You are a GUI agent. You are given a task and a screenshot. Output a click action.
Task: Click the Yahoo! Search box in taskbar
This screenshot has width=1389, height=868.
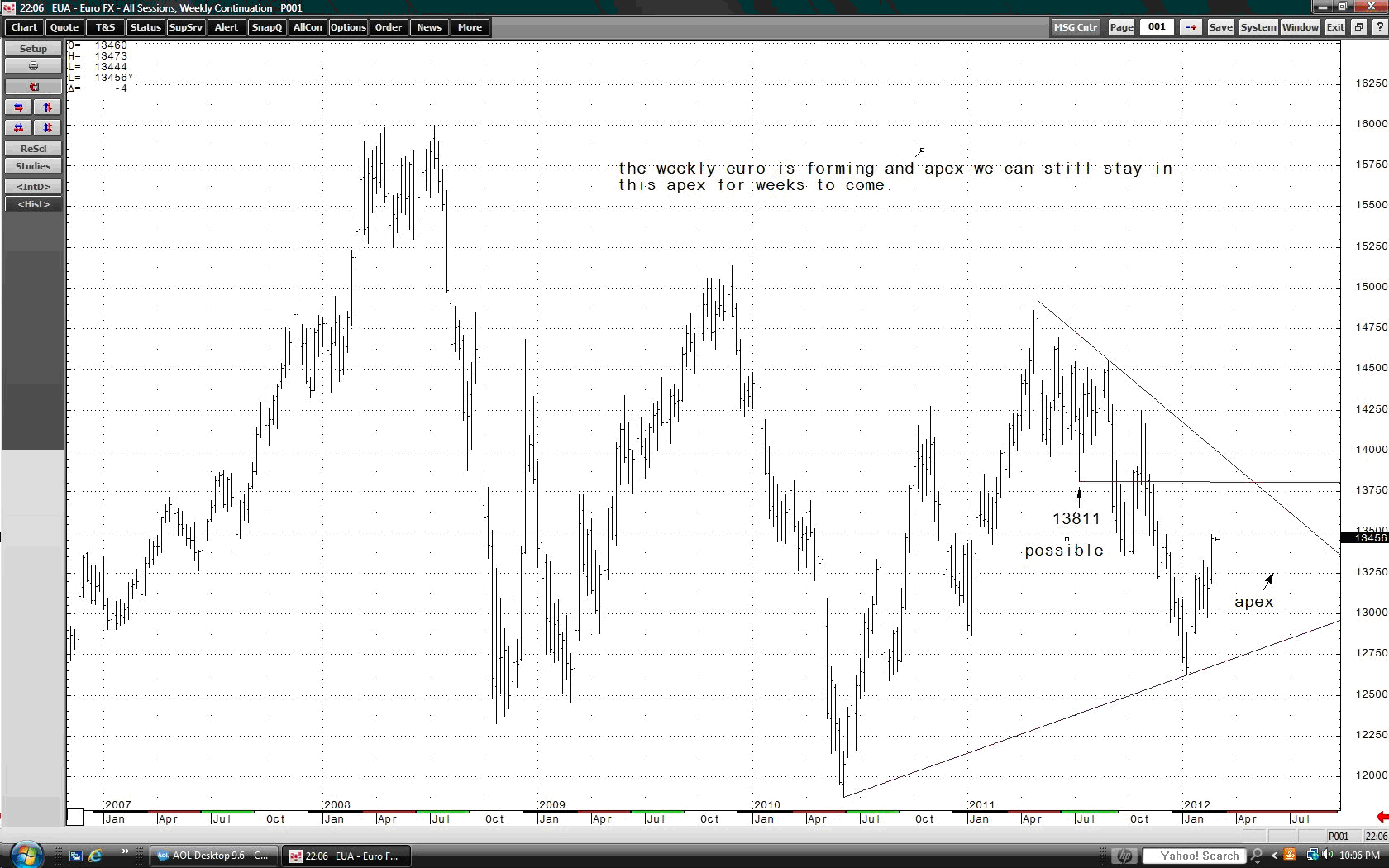(1195, 856)
